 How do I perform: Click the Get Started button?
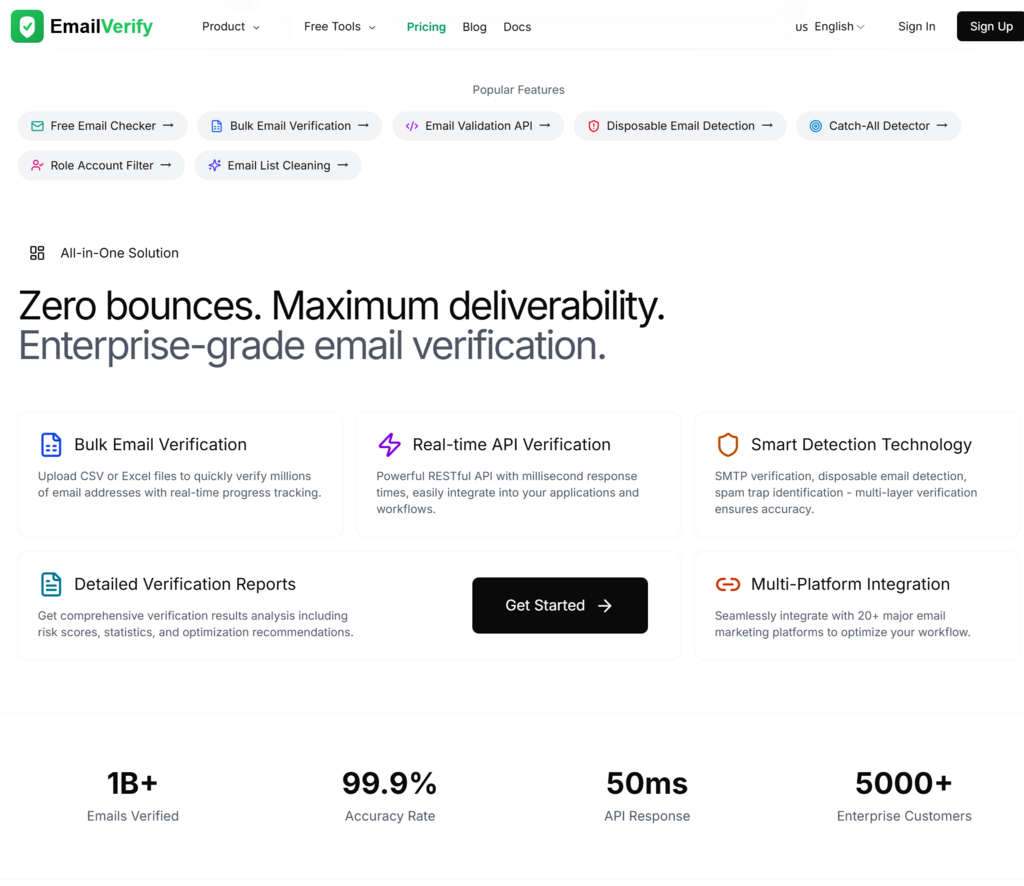click(559, 605)
